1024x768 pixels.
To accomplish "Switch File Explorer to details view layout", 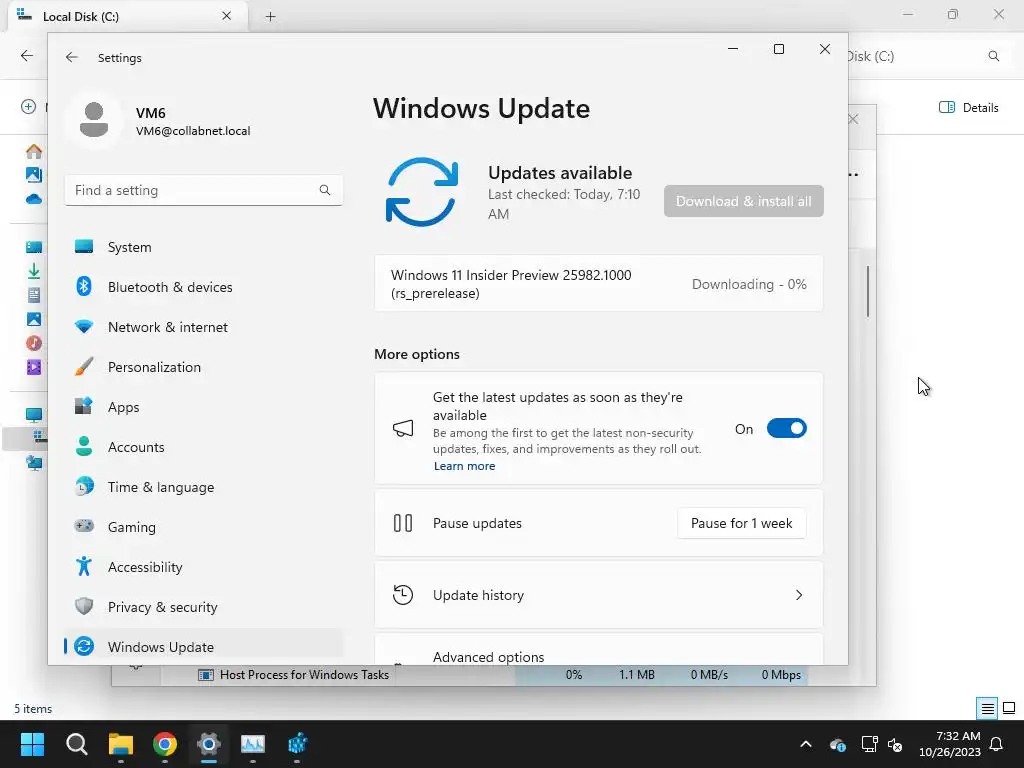I will click(x=987, y=708).
